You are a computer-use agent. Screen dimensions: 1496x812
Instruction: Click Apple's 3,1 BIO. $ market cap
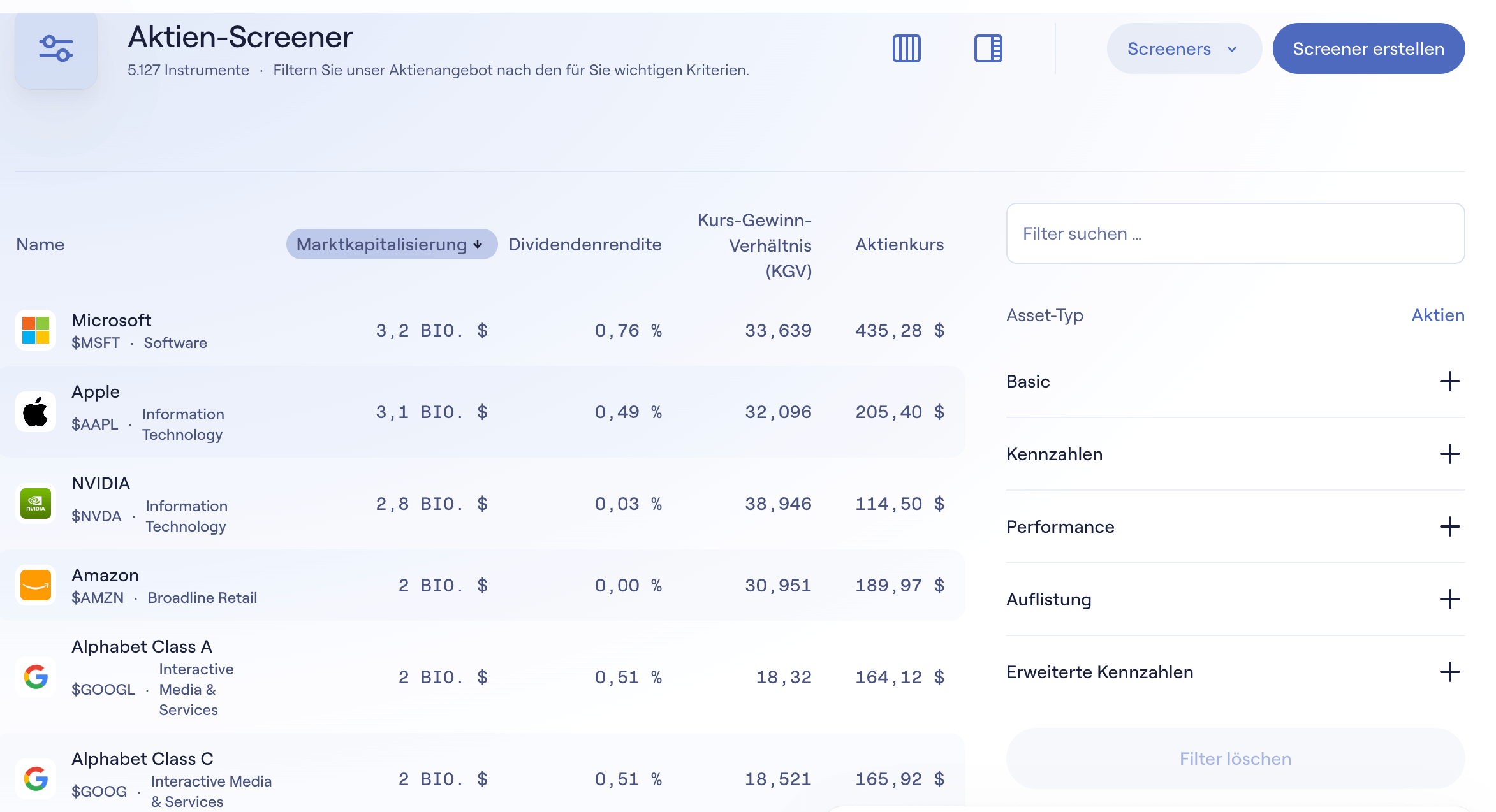432,412
